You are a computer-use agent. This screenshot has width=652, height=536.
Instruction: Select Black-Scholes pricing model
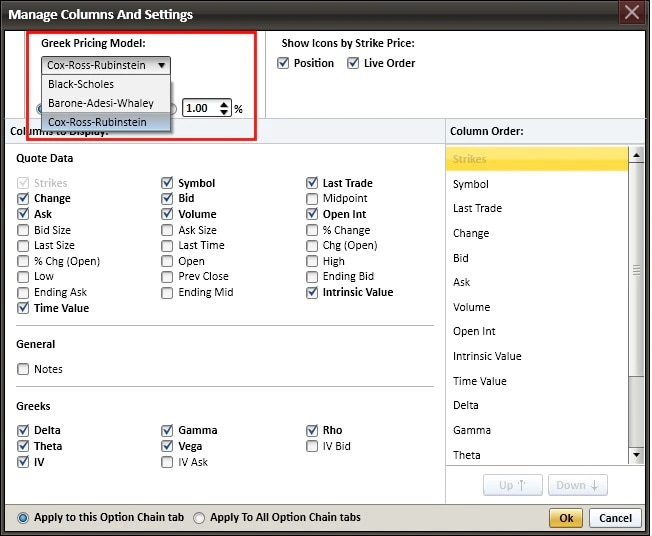coord(81,85)
